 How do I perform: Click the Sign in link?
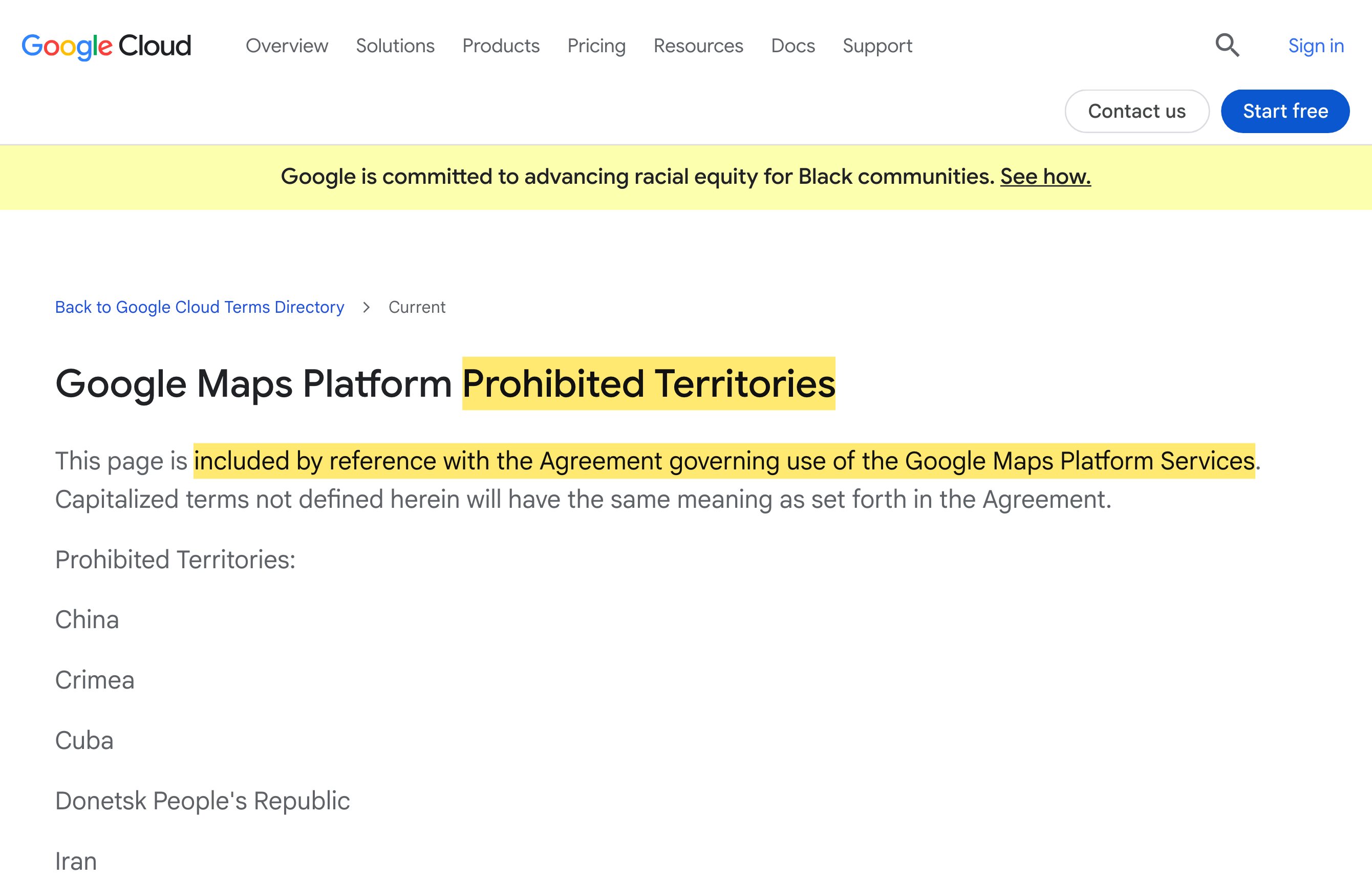tap(1315, 46)
